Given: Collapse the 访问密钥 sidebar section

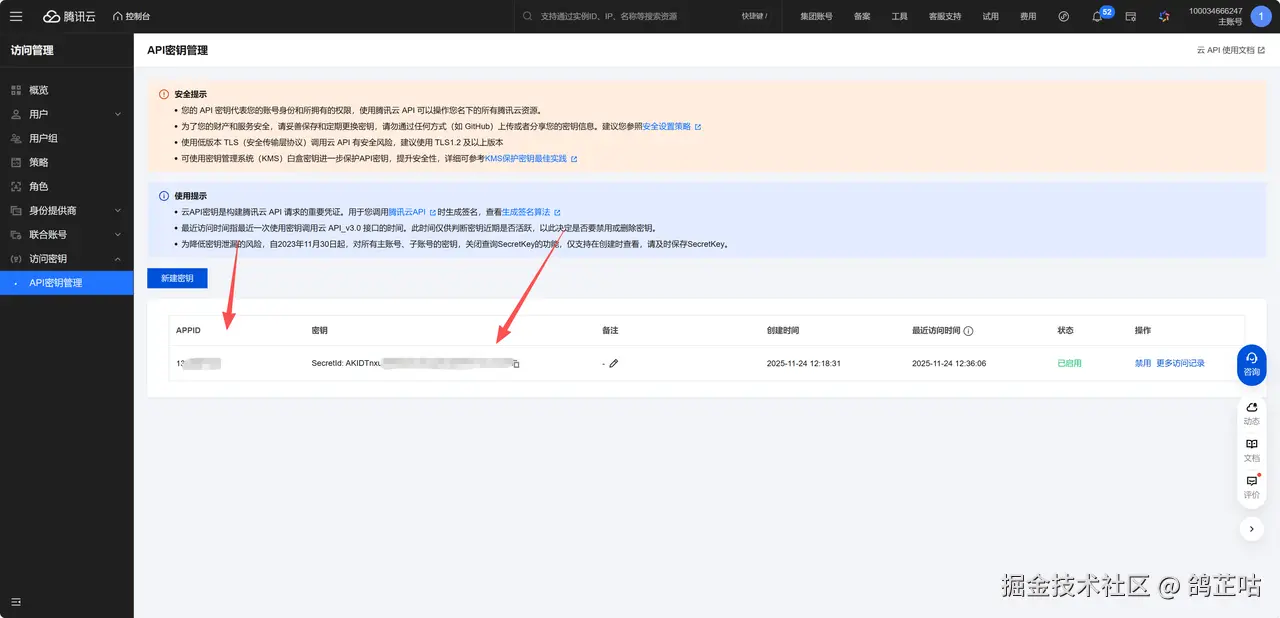Looking at the screenshot, I should [66, 258].
